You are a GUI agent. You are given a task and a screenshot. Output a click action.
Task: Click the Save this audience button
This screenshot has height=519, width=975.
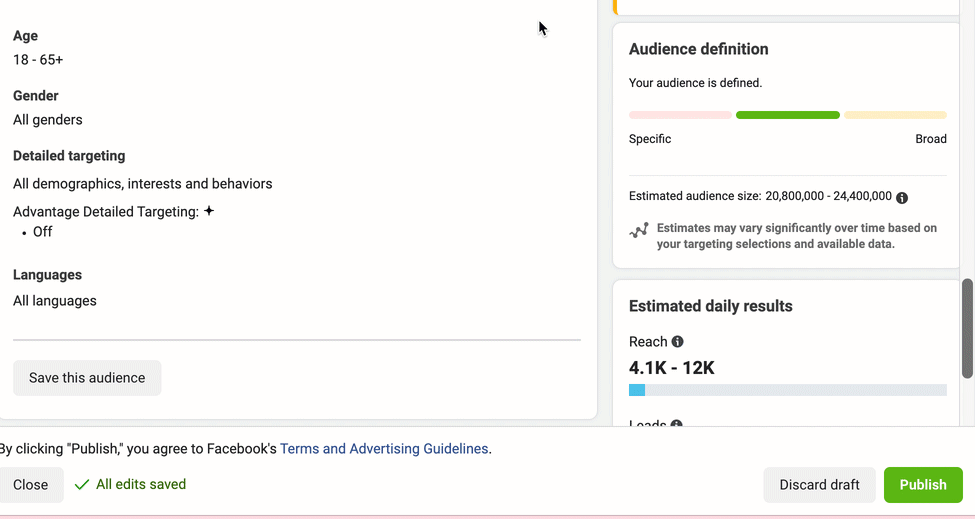[x=87, y=378]
